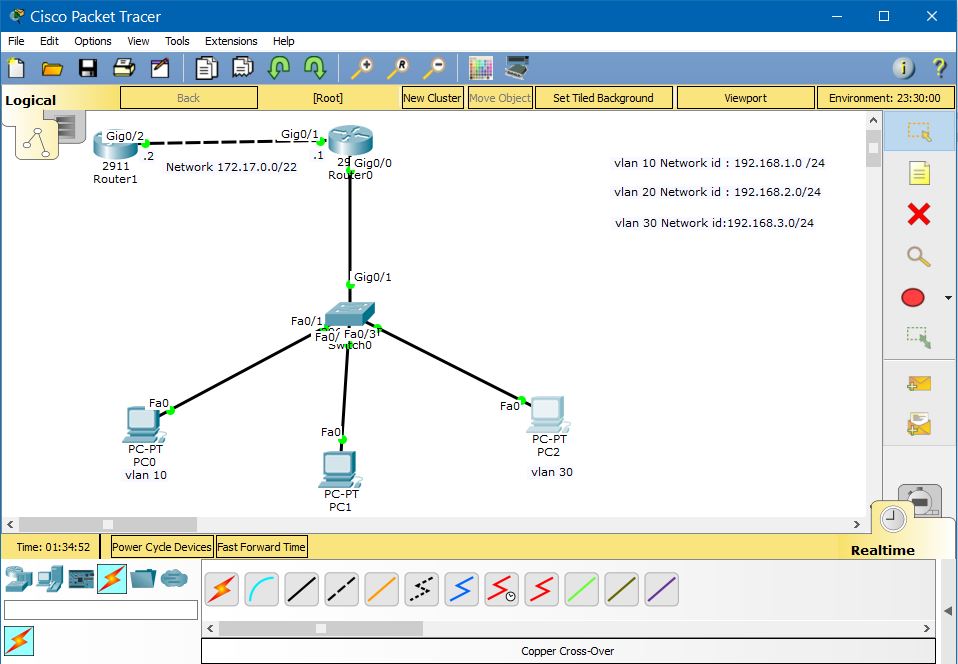Screen dimensions: 958x664
Task: Click the Undo green arrow icon
Action: tap(279, 68)
